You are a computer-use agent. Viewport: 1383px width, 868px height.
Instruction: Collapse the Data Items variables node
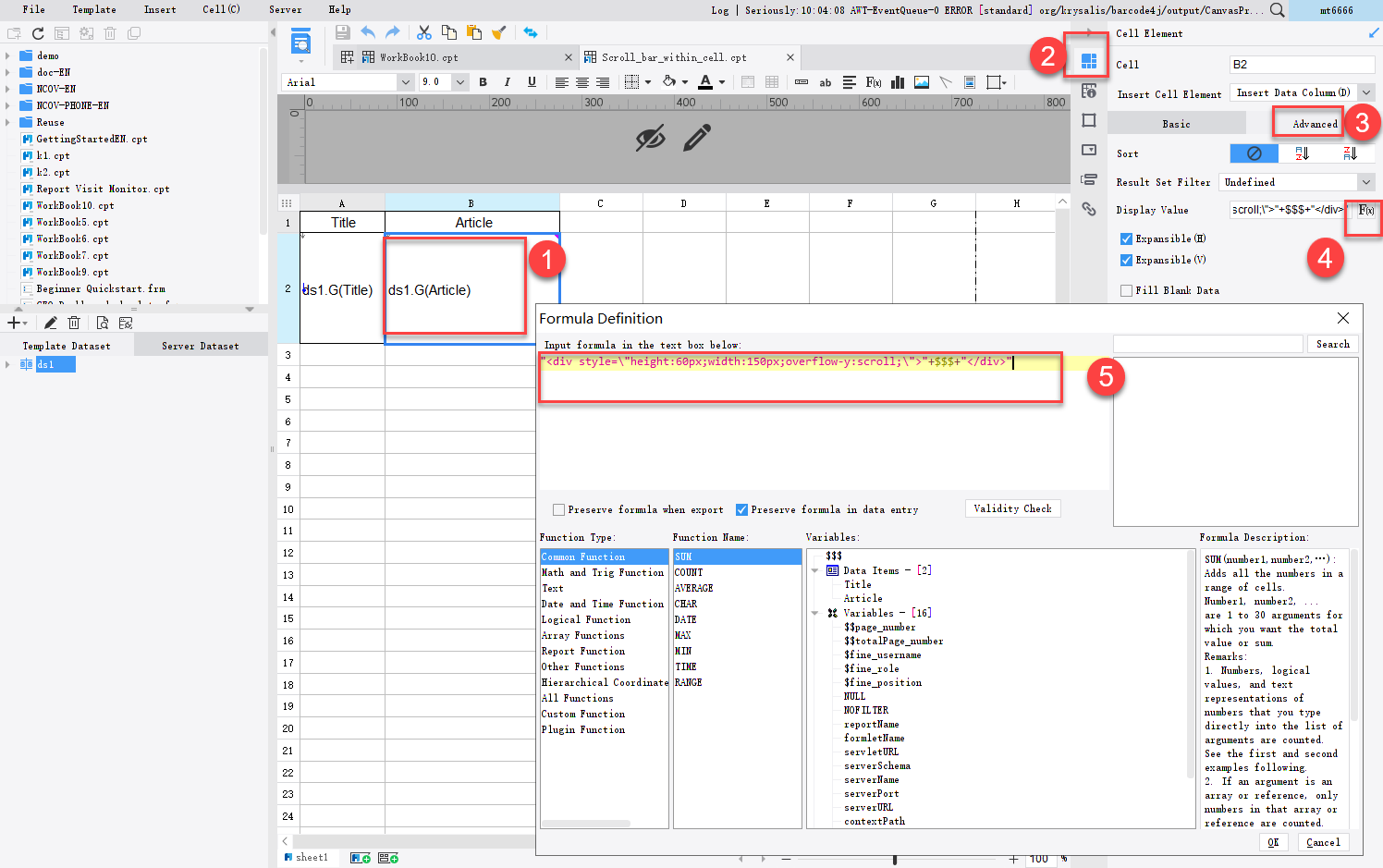tap(814, 571)
